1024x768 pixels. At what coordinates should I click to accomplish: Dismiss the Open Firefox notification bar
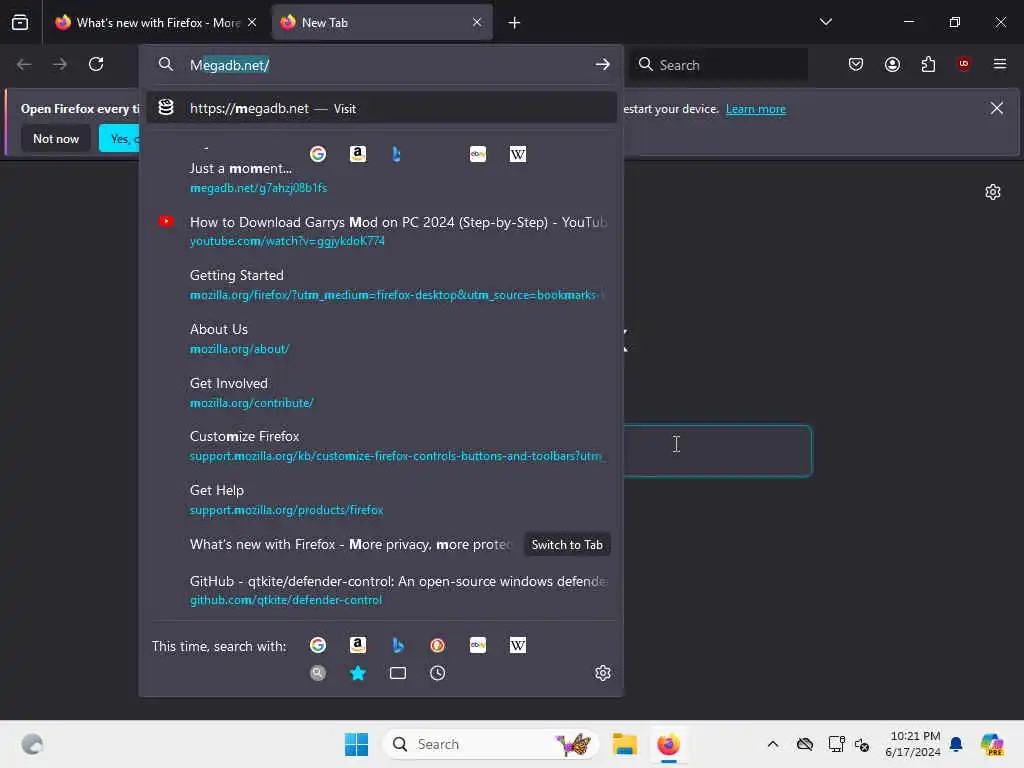[x=997, y=108]
